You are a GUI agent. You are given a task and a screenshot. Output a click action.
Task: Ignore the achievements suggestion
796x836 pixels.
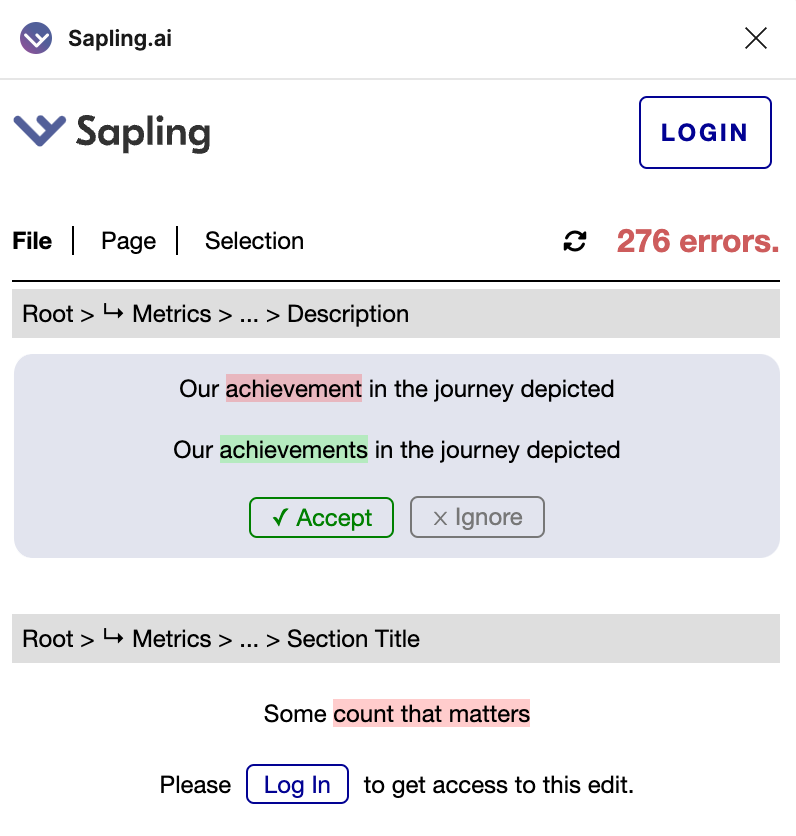(477, 517)
